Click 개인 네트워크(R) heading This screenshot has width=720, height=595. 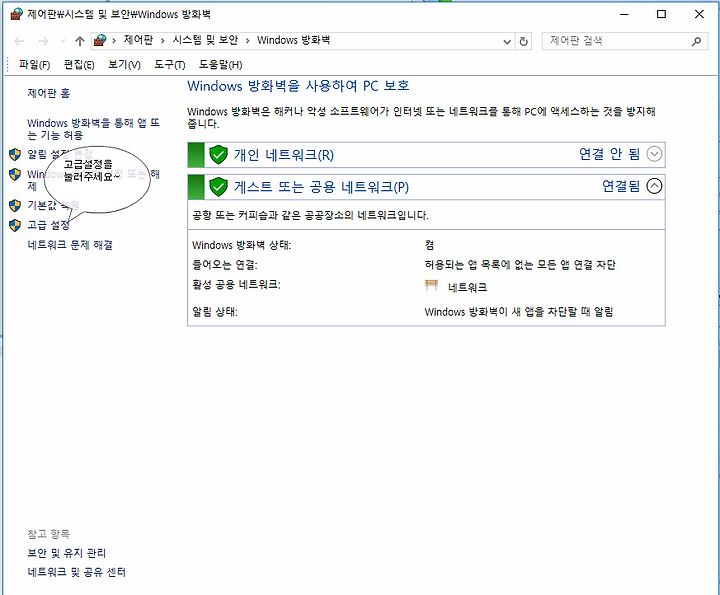click(284, 155)
